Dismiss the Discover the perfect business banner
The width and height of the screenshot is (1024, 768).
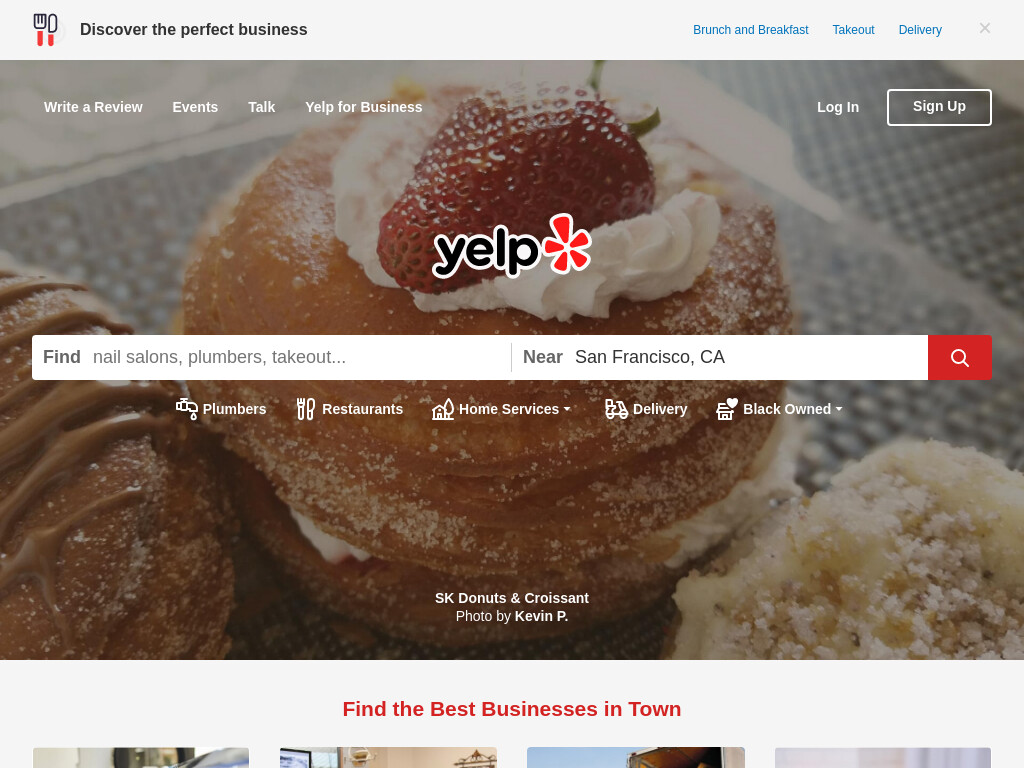coord(985,28)
